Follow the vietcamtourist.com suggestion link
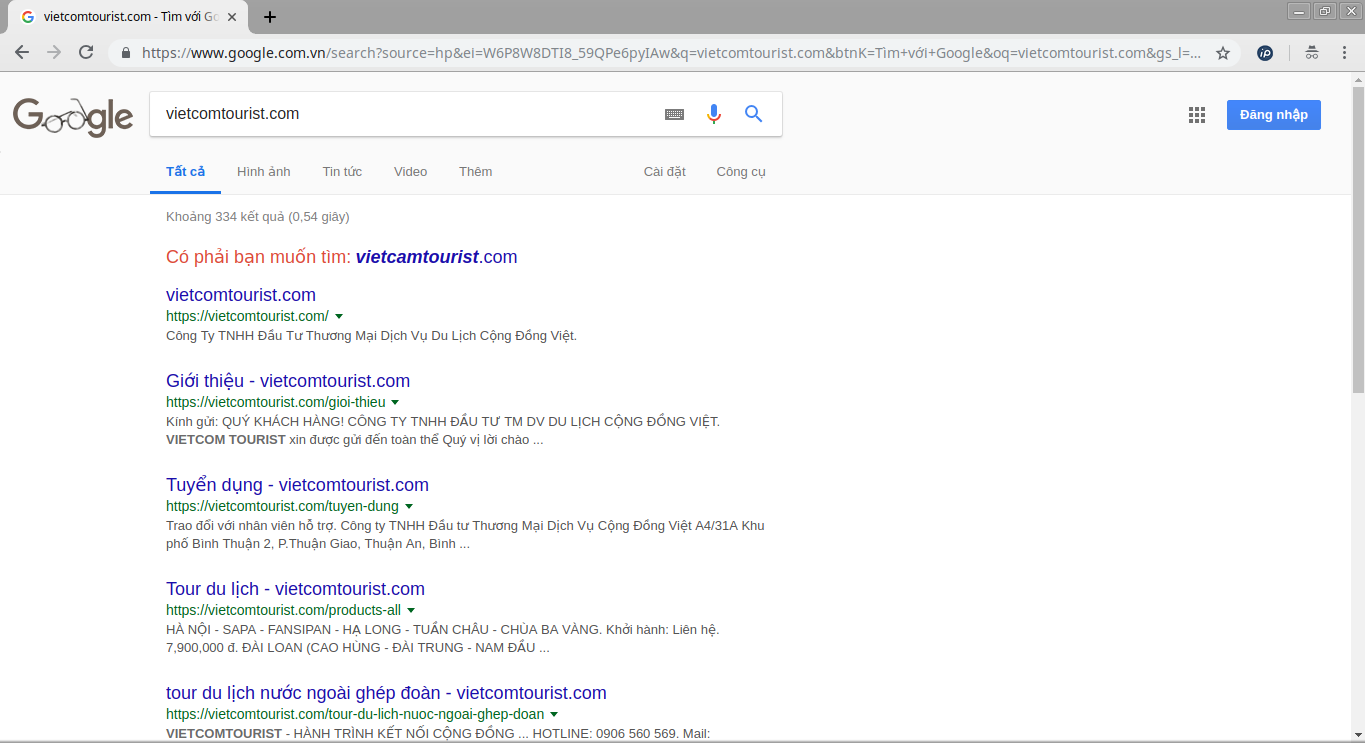 [x=437, y=257]
